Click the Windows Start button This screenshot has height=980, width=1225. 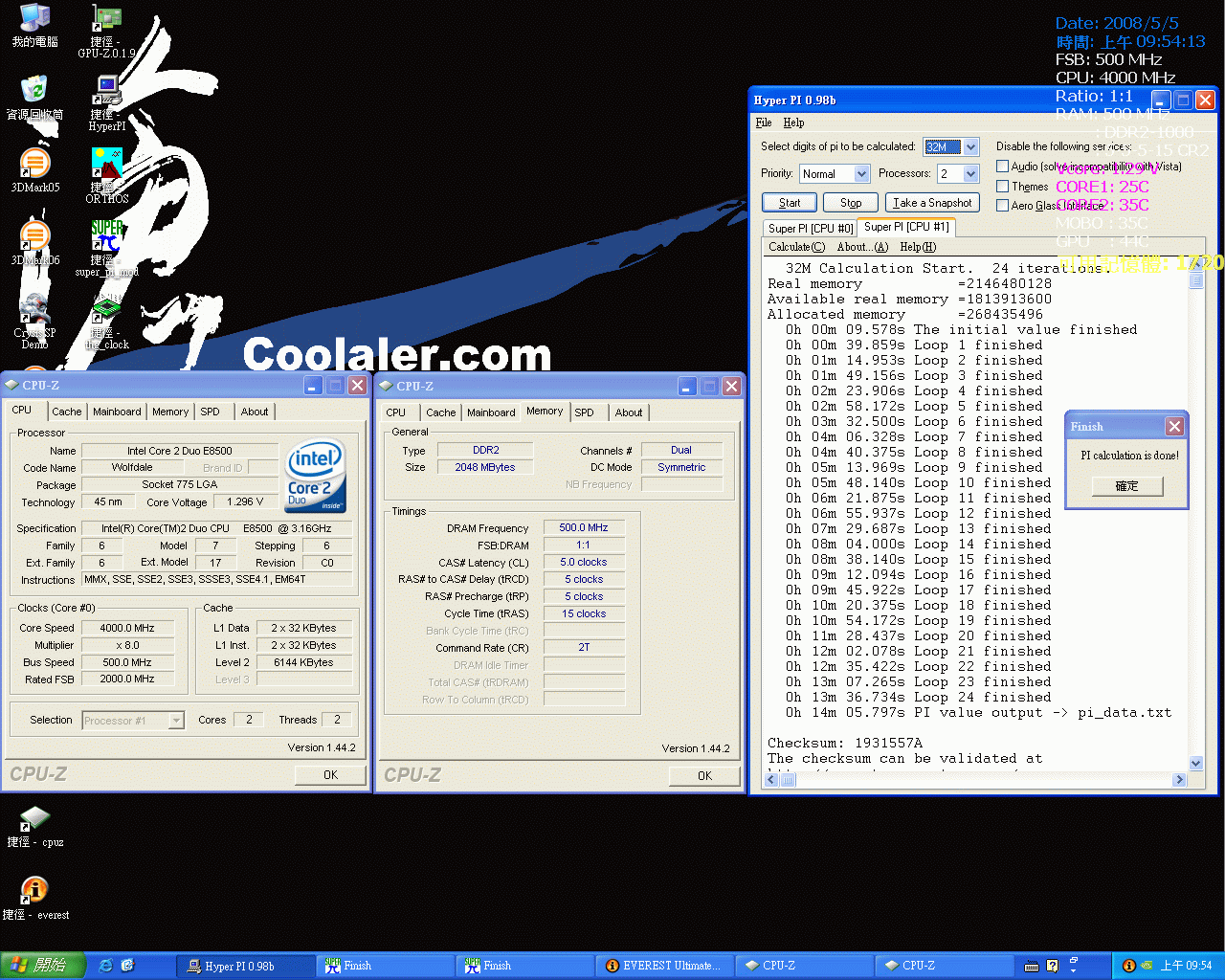tap(43, 966)
